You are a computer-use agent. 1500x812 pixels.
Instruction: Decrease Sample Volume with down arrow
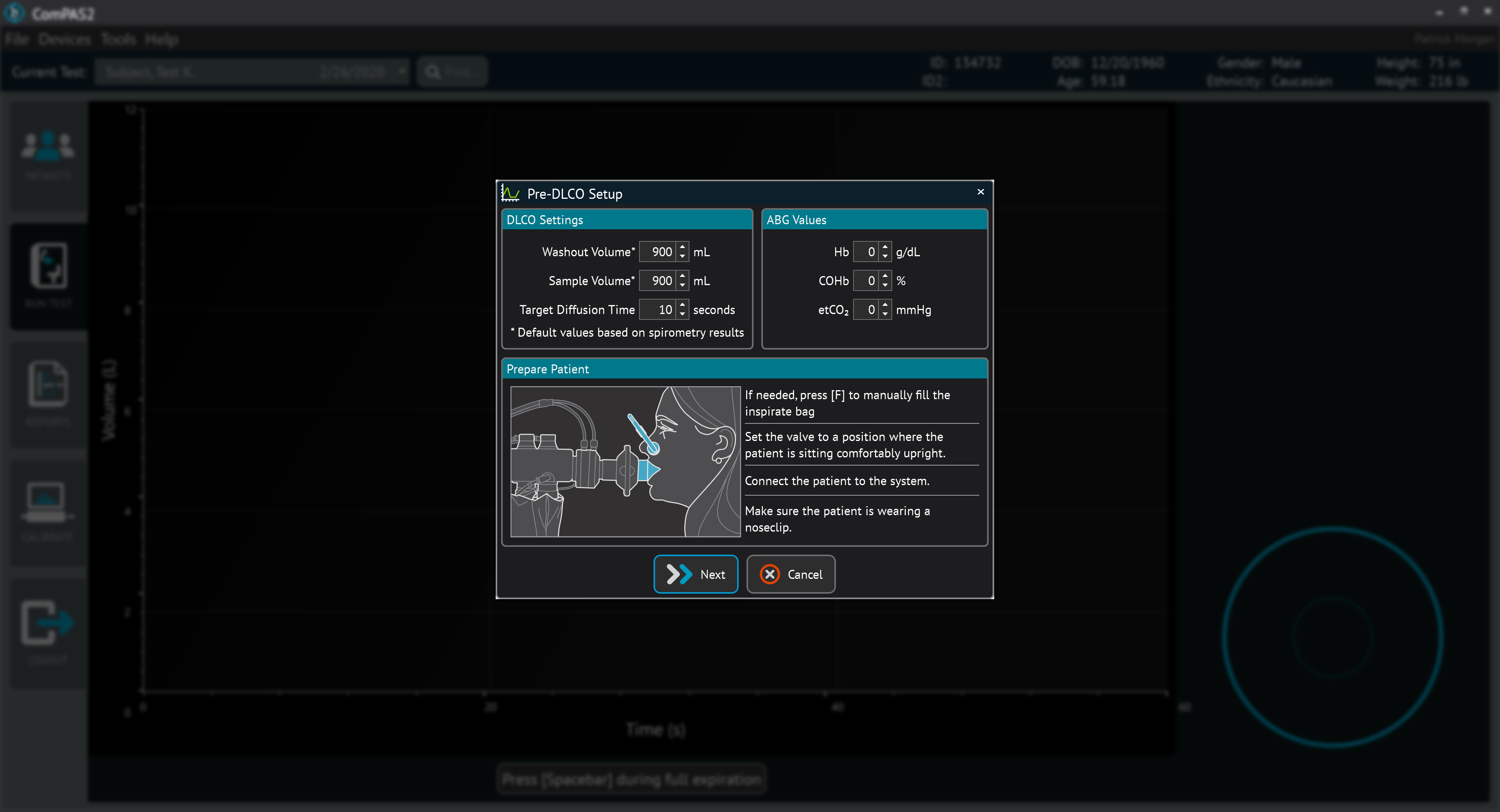click(682, 285)
